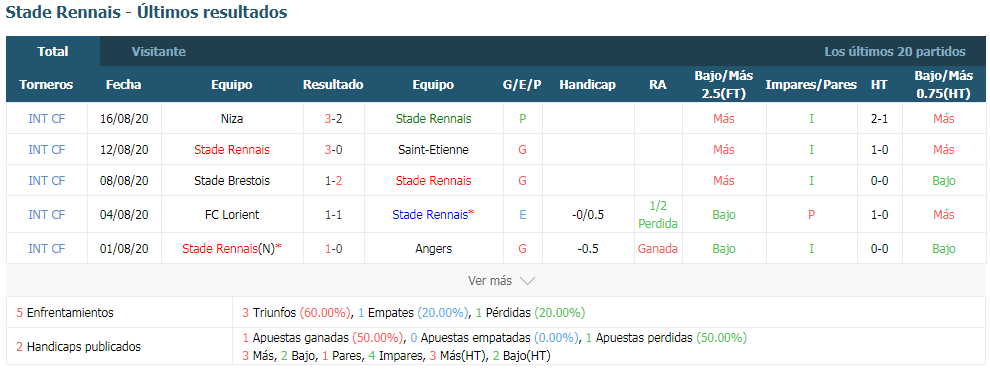Click the FC Lorient team name

point(232,215)
